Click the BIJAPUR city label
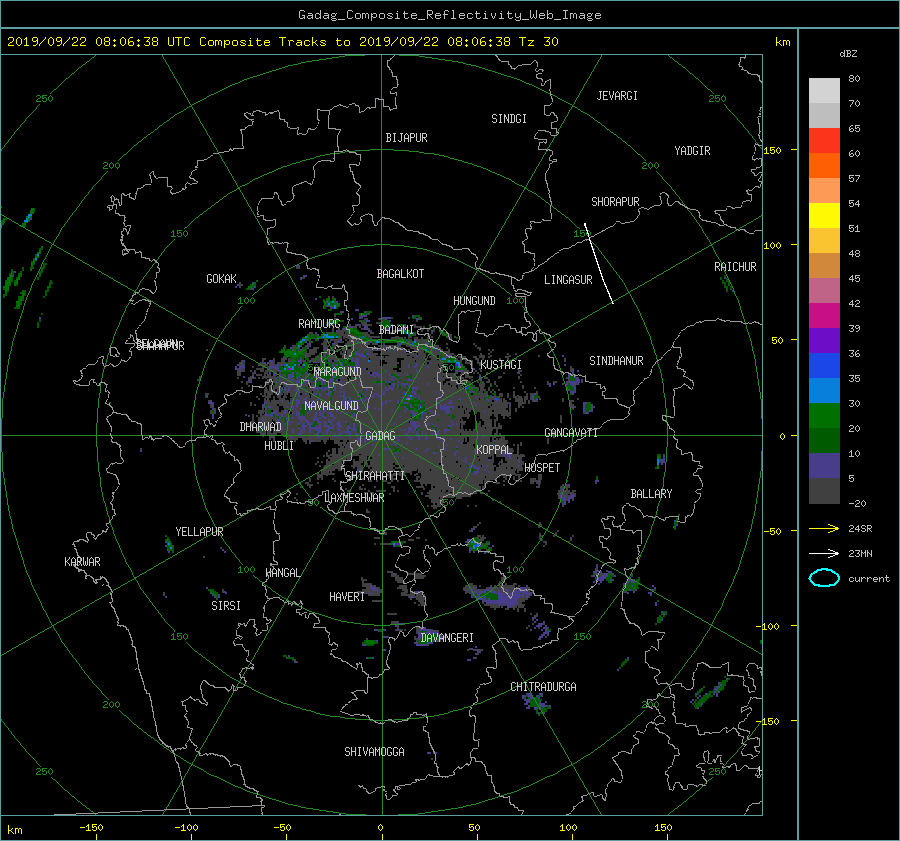Screen dimensions: 900x841 point(406,138)
